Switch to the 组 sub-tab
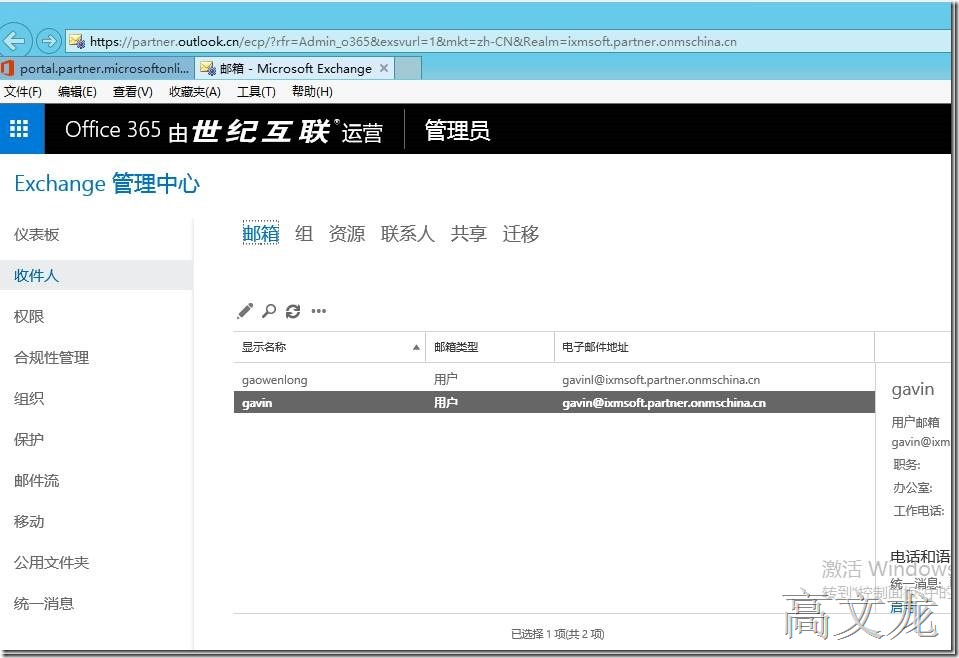 pos(304,233)
